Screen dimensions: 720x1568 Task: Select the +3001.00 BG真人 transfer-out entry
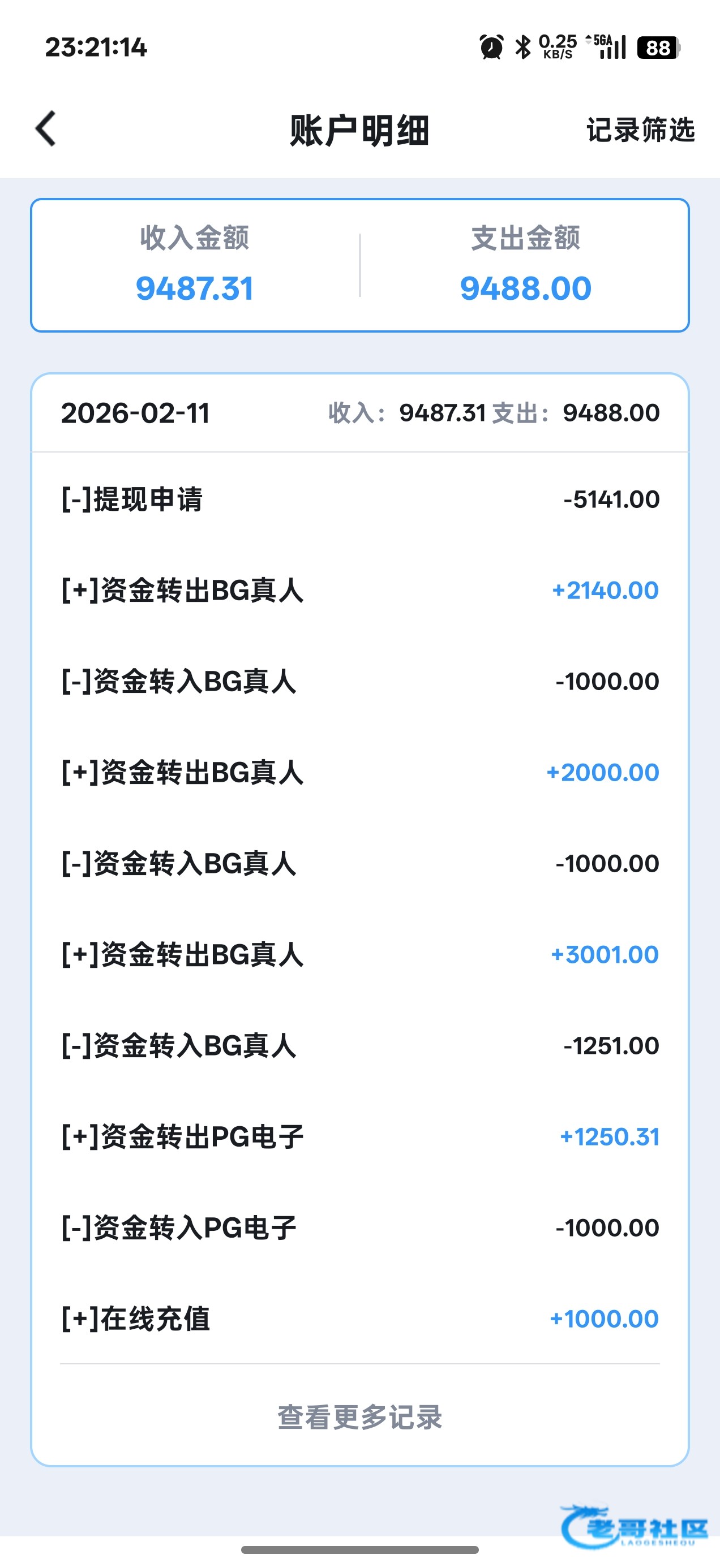(x=359, y=954)
